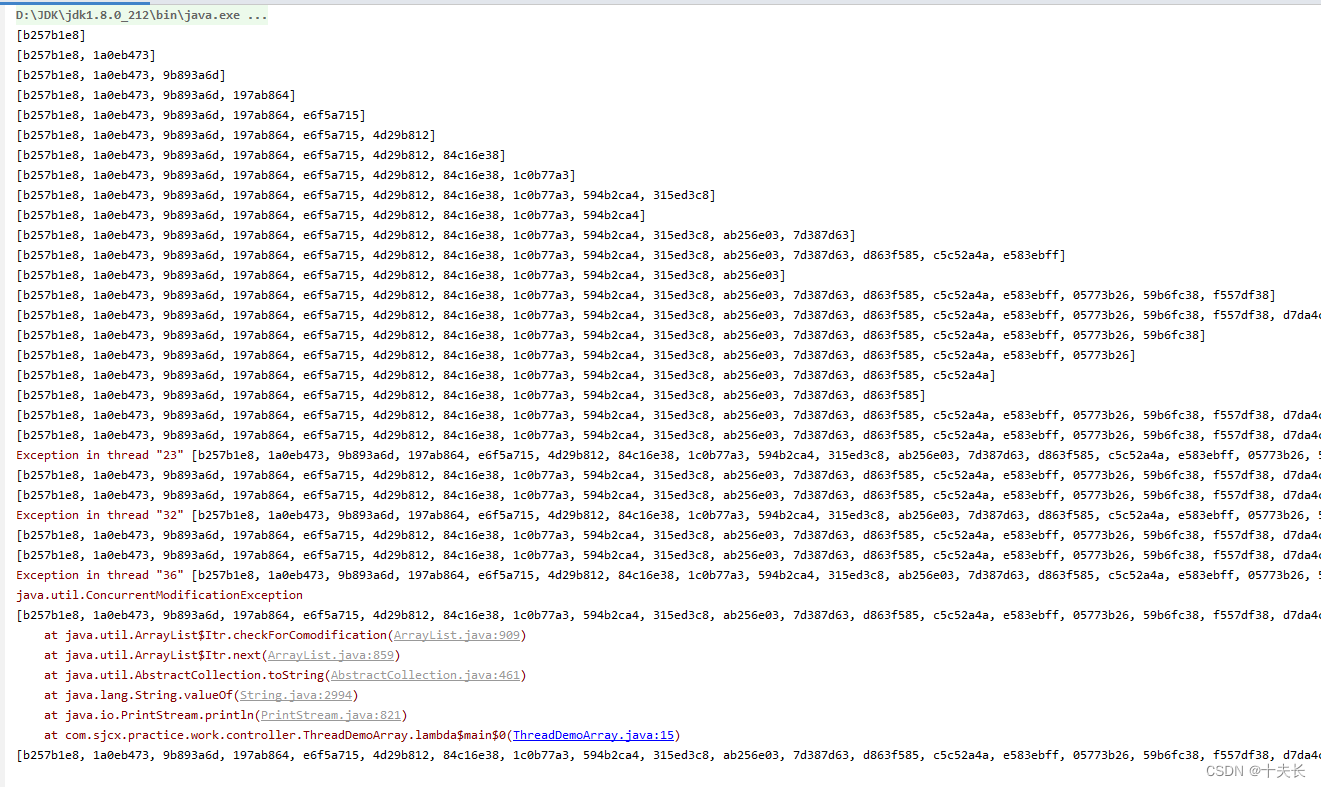
Task: Select the line "[b257b1e8, 1a0eb473]"
Action: (x=86, y=55)
